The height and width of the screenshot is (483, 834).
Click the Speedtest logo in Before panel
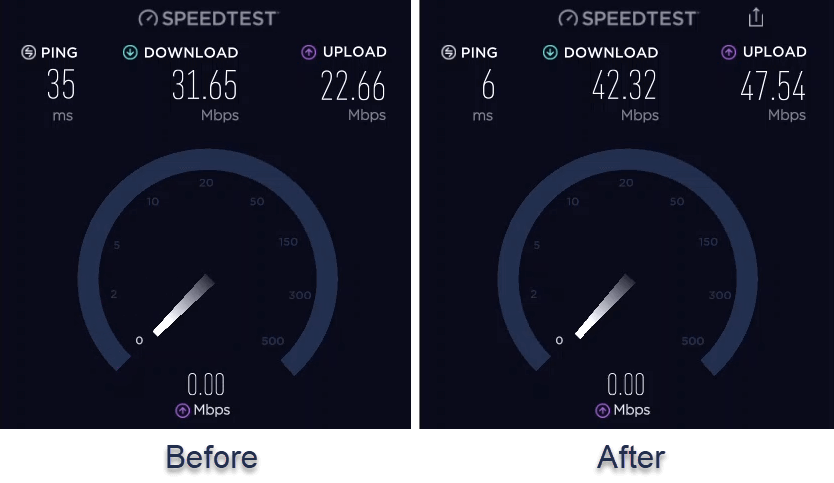click(x=208, y=19)
